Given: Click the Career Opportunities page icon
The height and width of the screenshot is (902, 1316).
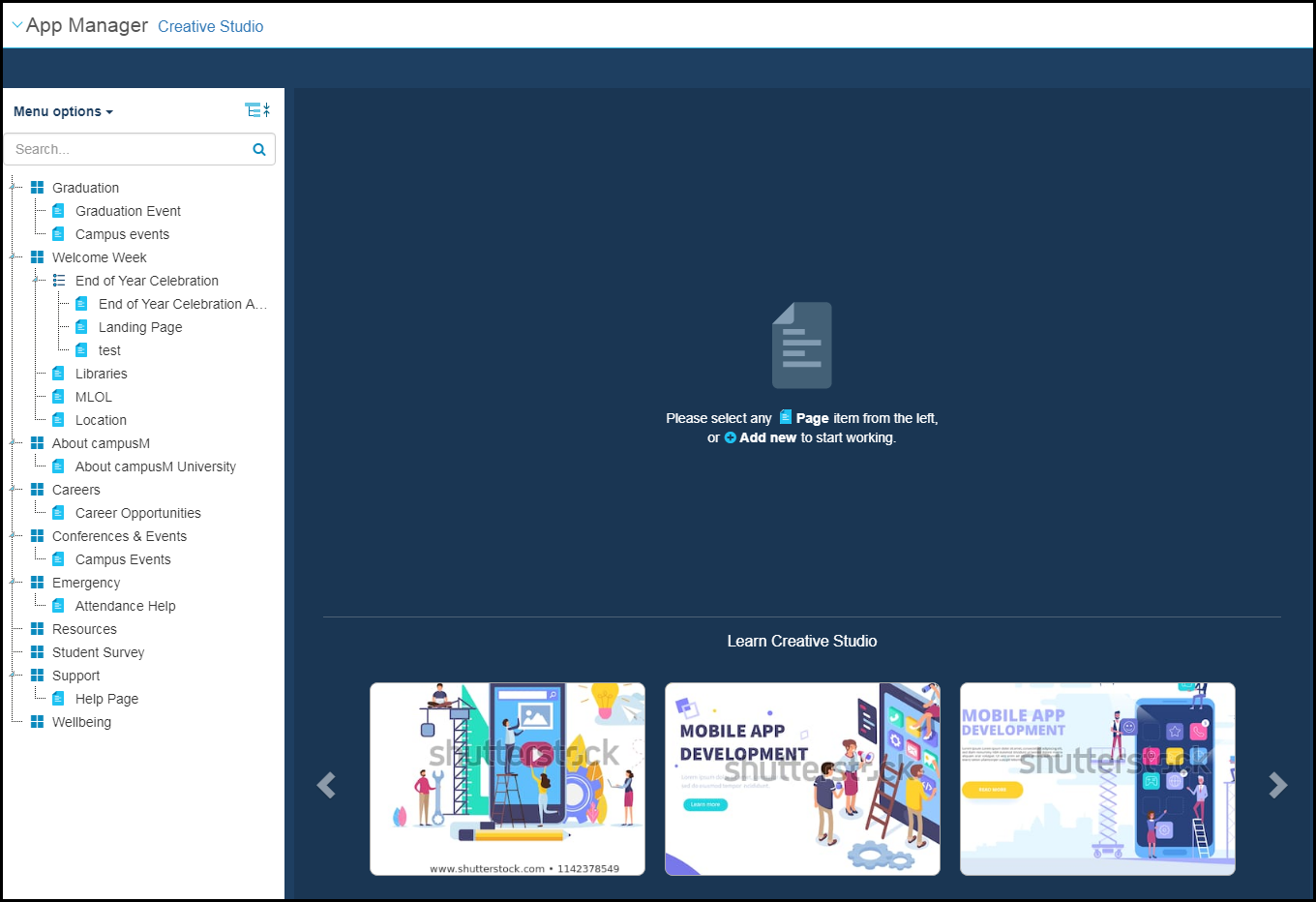Looking at the screenshot, I should tap(58, 513).
